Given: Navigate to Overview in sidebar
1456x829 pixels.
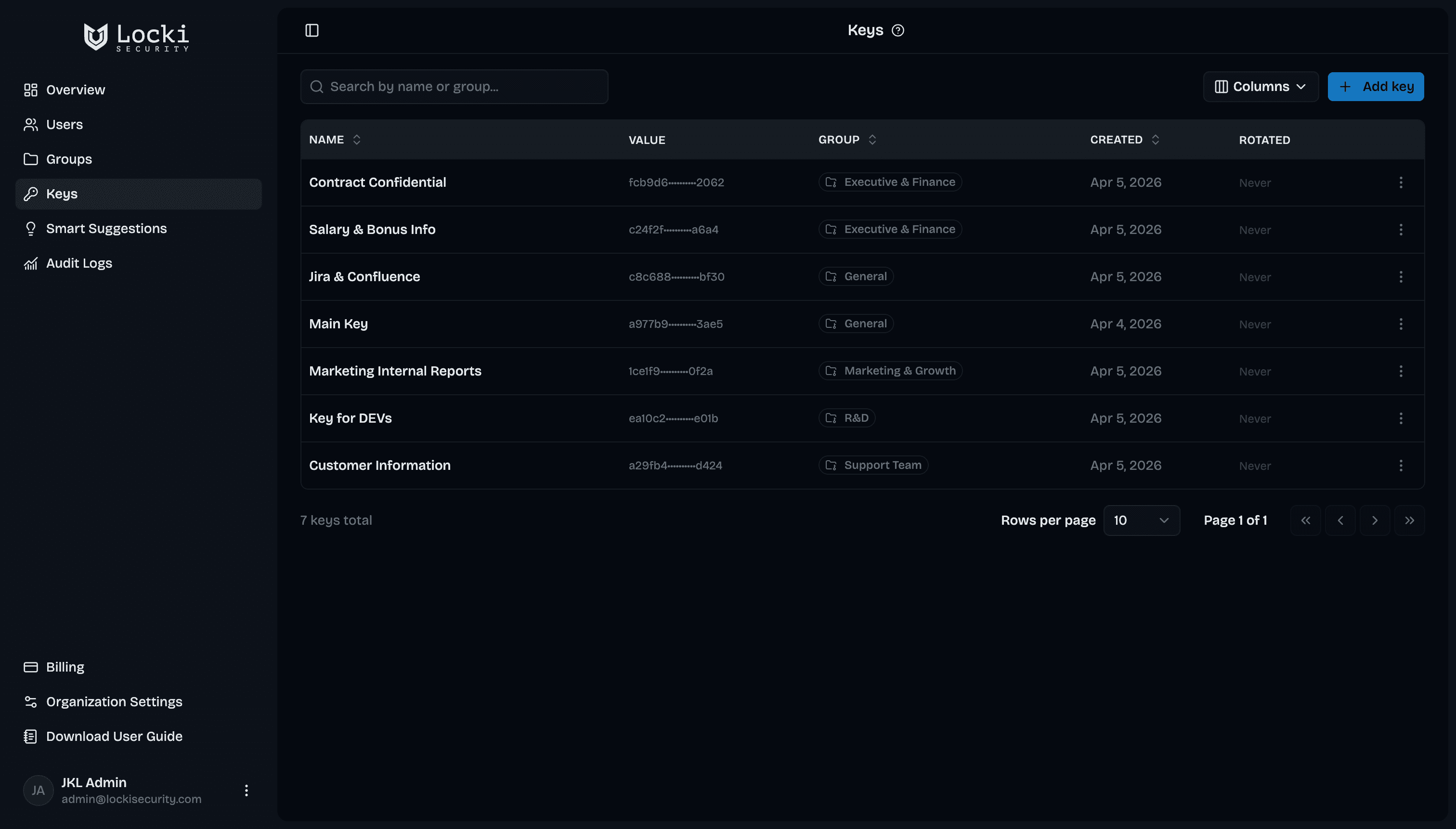Looking at the screenshot, I should click(138, 90).
